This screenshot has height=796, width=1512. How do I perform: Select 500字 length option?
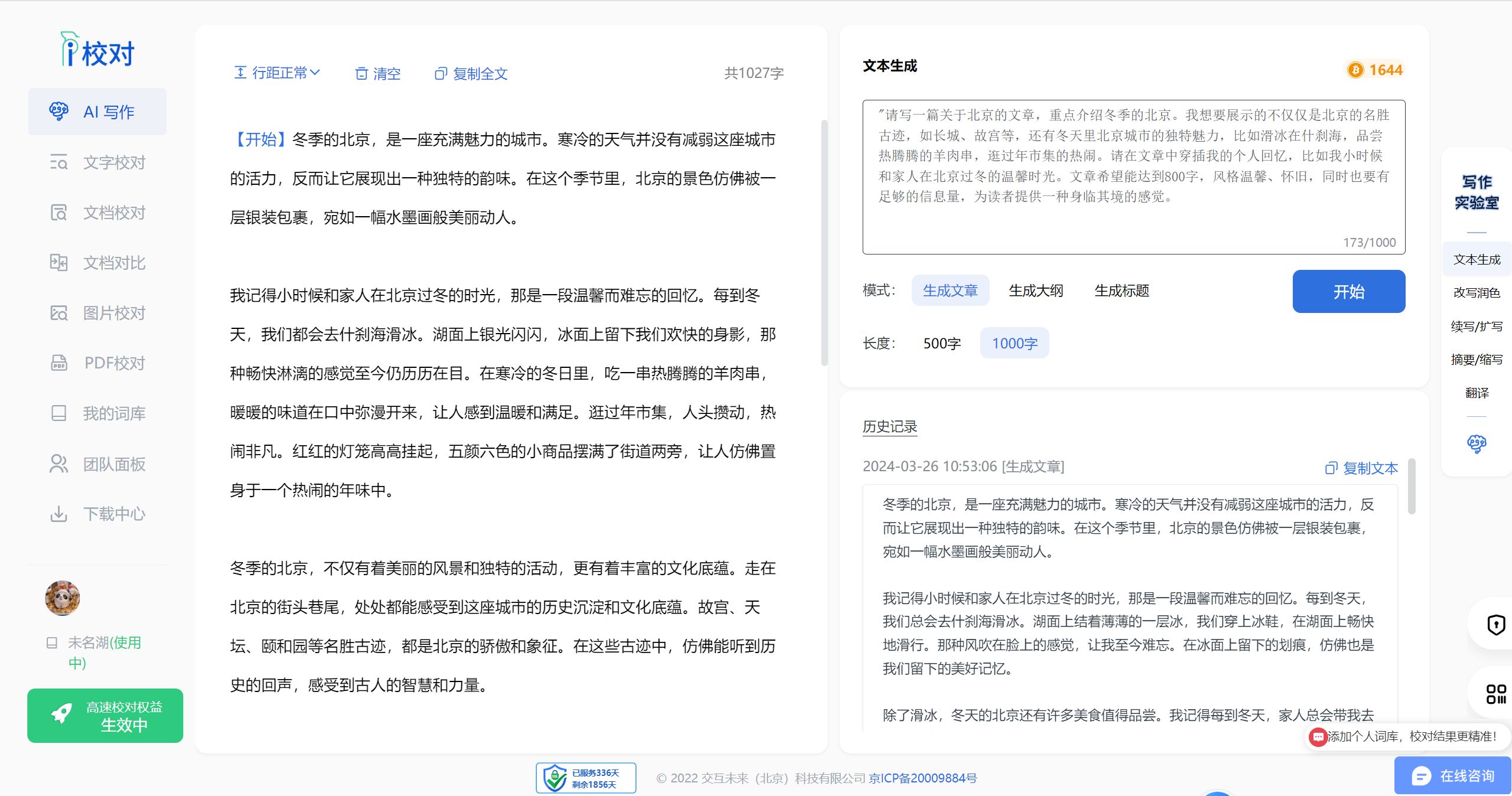942,343
